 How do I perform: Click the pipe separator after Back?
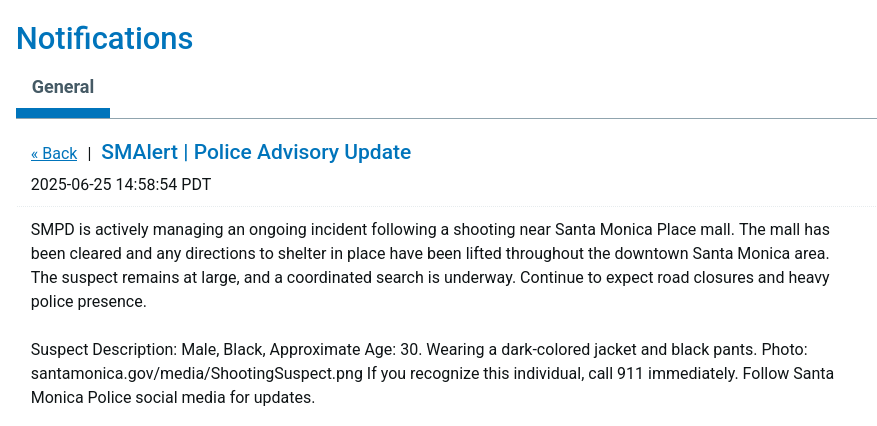pos(89,154)
